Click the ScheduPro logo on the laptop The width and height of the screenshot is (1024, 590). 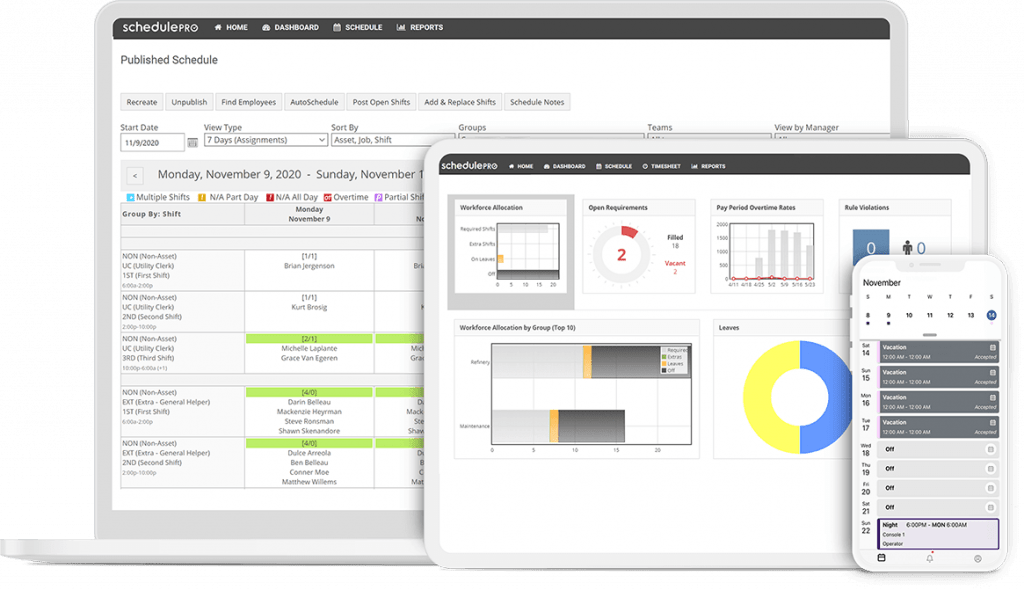[160, 27]
